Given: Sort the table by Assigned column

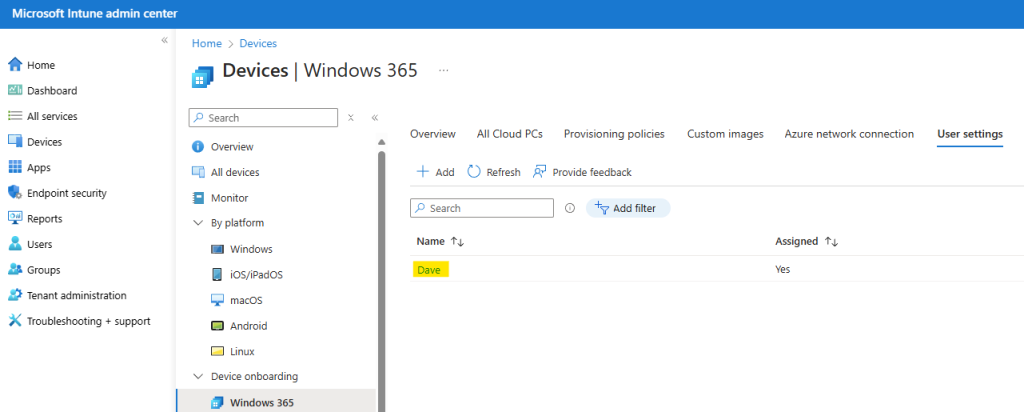Looking at the screenshot, I should click(x=831, y=241).
